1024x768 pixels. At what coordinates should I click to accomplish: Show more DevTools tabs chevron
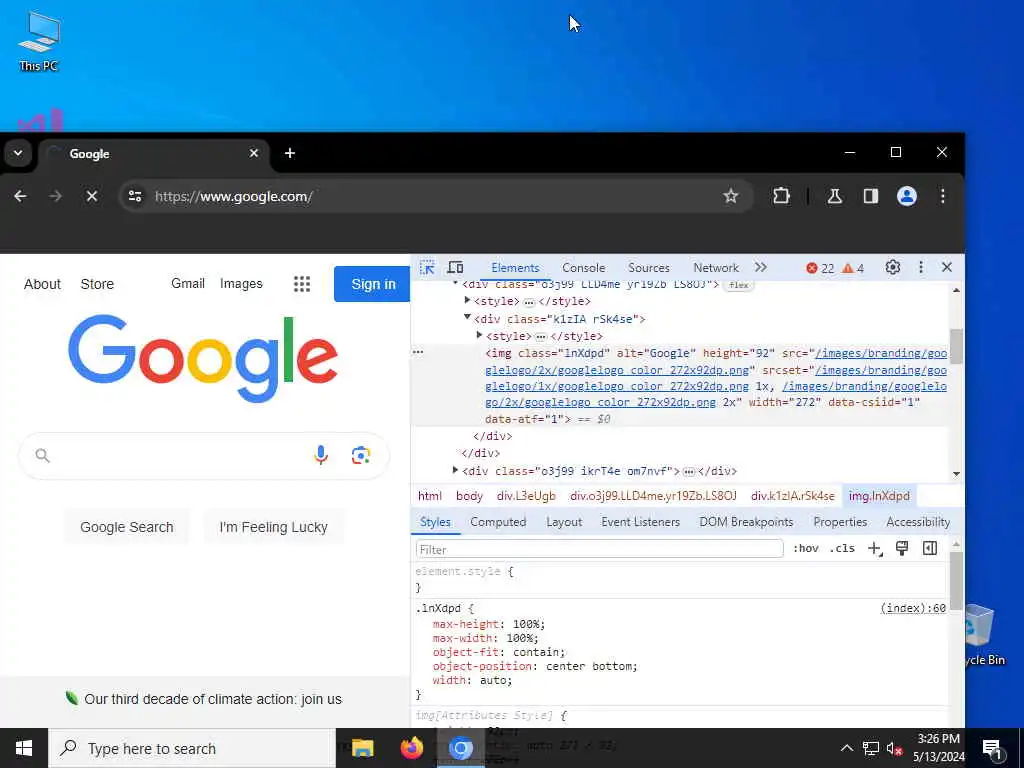coord(761,267)
